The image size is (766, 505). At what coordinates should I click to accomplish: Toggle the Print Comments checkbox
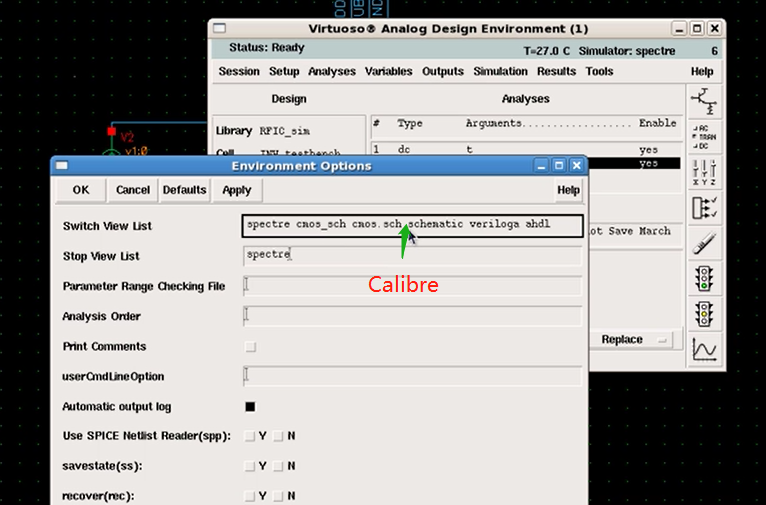tap(250, 347)
